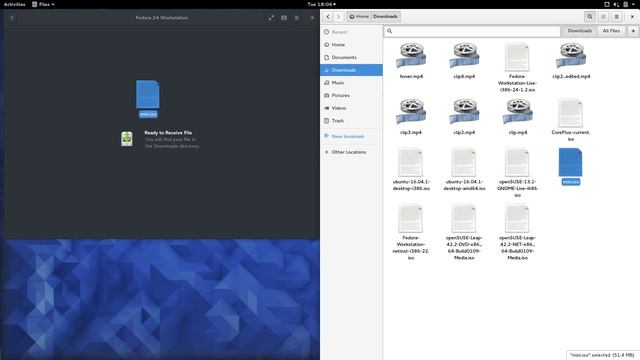Select the clip.mp4 video file
This screenshot has width=640, height=360.
518,117
